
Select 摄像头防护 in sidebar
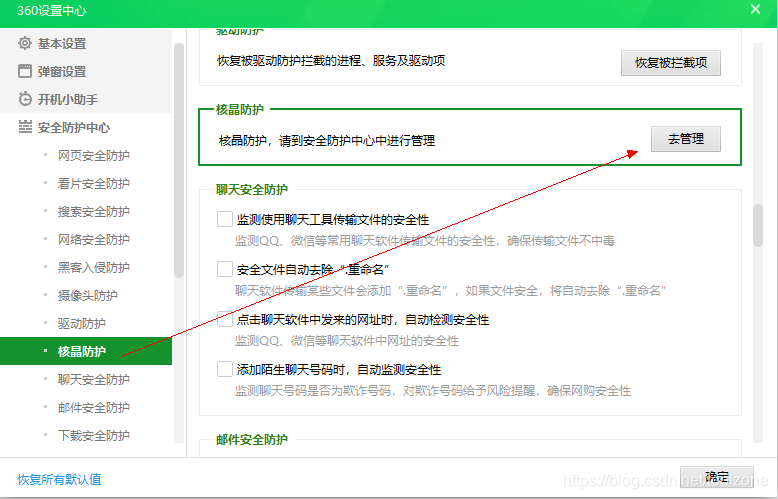[x=86, y=295]
